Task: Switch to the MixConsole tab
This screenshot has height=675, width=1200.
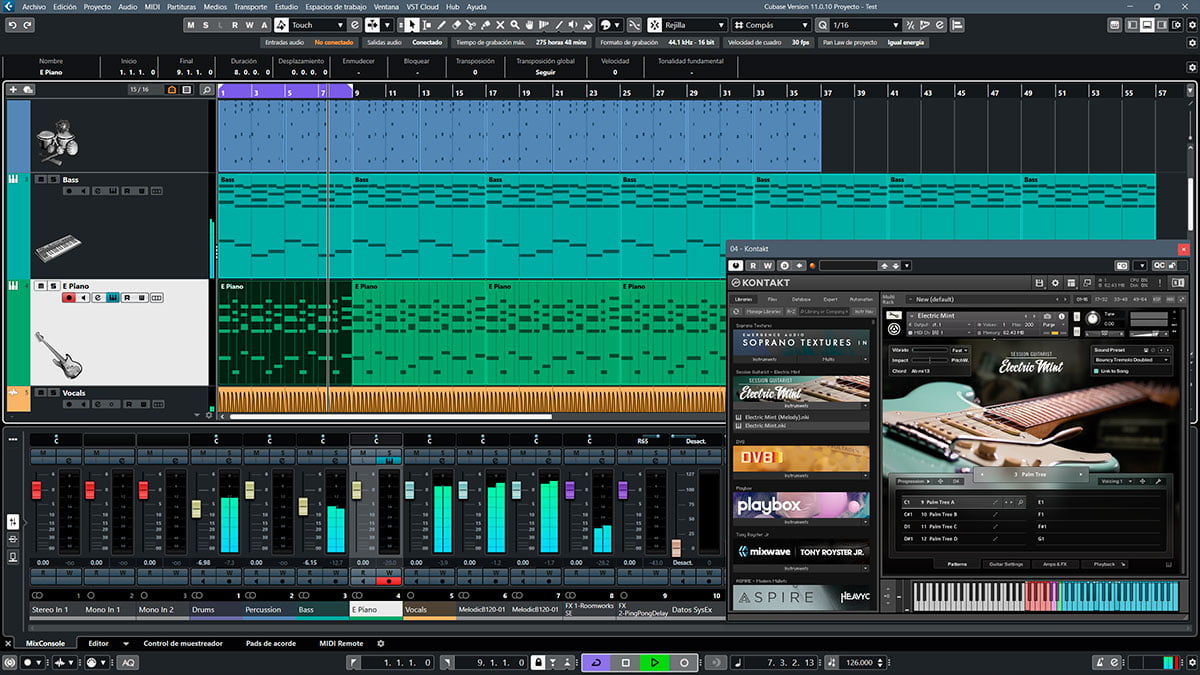Action: pyautogui.click(x=45, y=644)
